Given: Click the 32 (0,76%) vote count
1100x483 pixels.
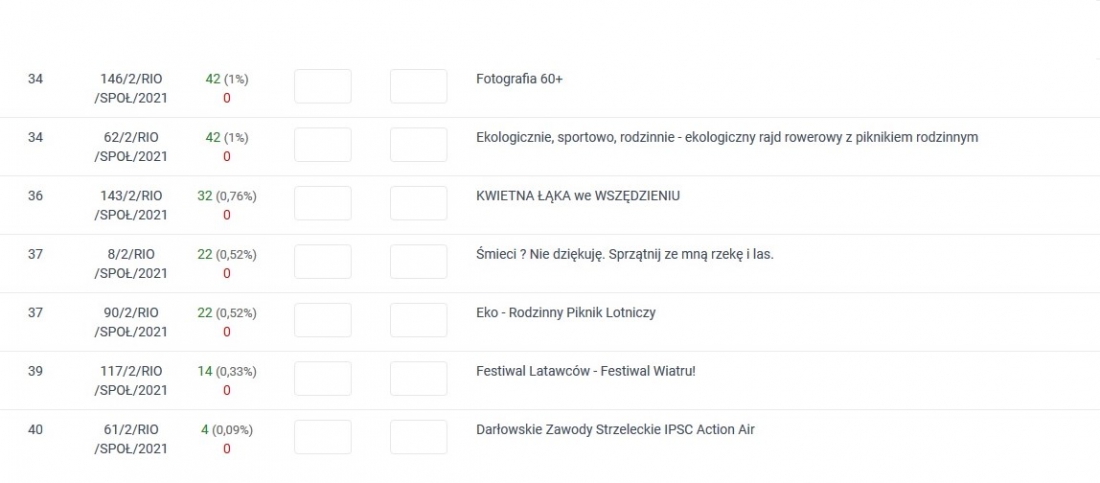Looking at the screenshot, I should tap(226, 196).
